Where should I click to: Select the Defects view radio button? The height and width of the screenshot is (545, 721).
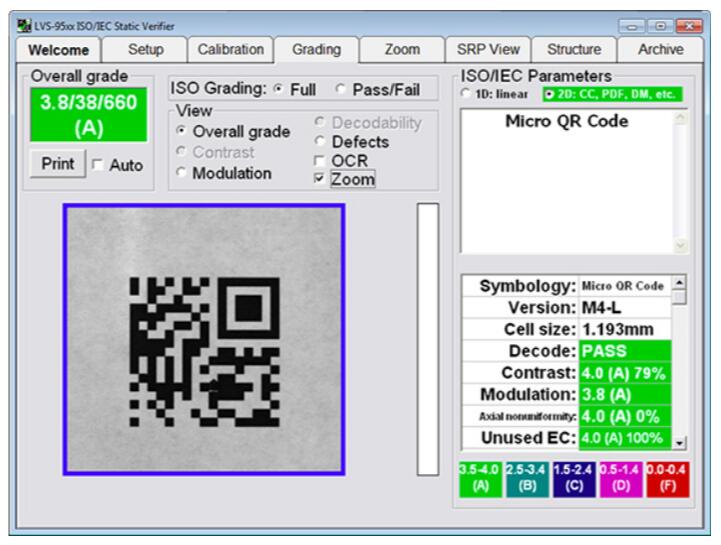click(x=320, y=143)
